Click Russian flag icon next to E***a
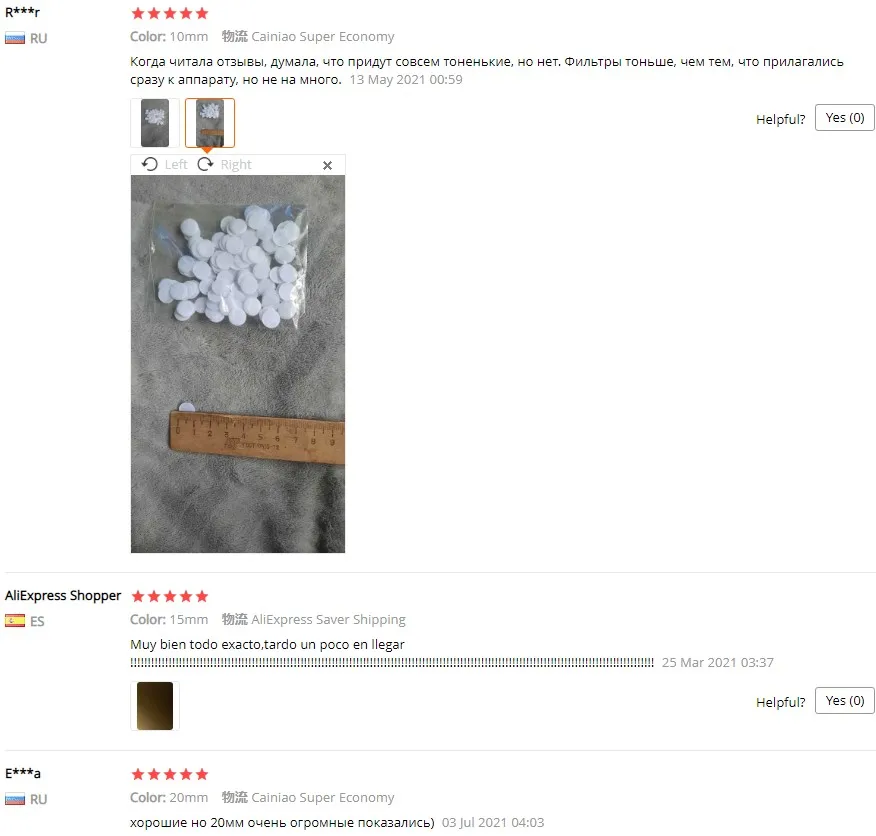876x836 pixels. [x=15, y=799]
